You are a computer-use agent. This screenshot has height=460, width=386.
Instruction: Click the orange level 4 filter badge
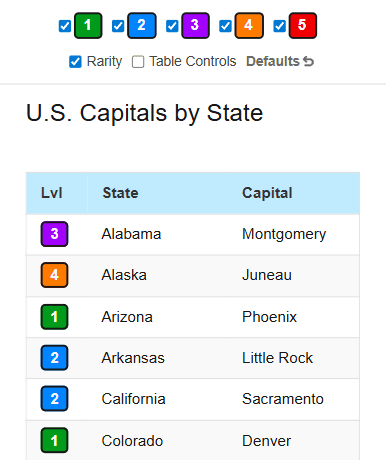pos(249,26)
